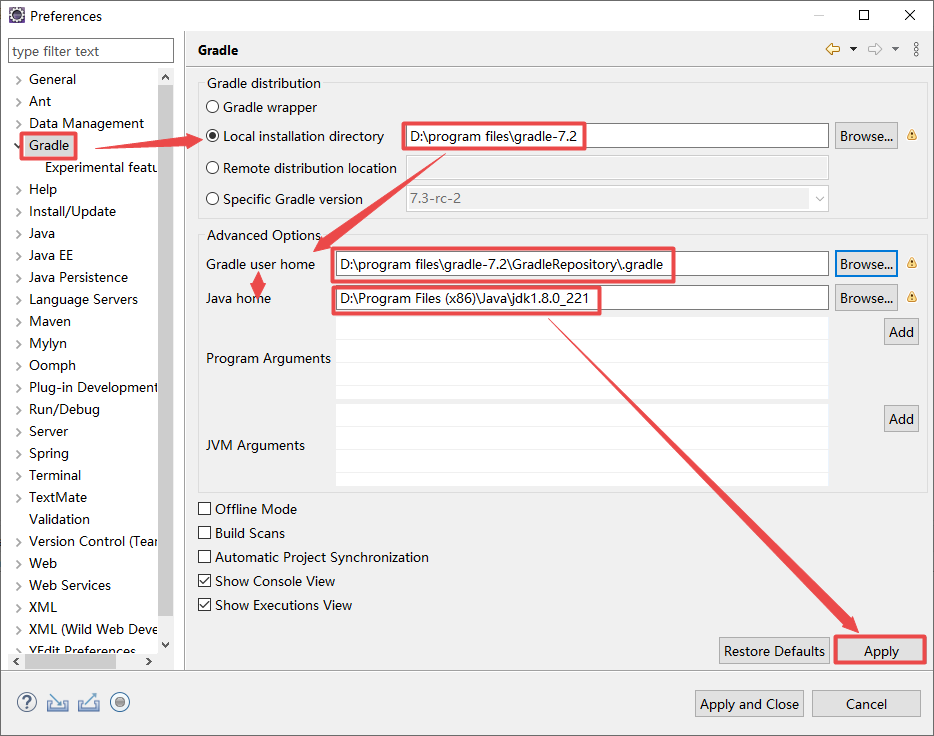Expand the Data Management tree node

18,124
